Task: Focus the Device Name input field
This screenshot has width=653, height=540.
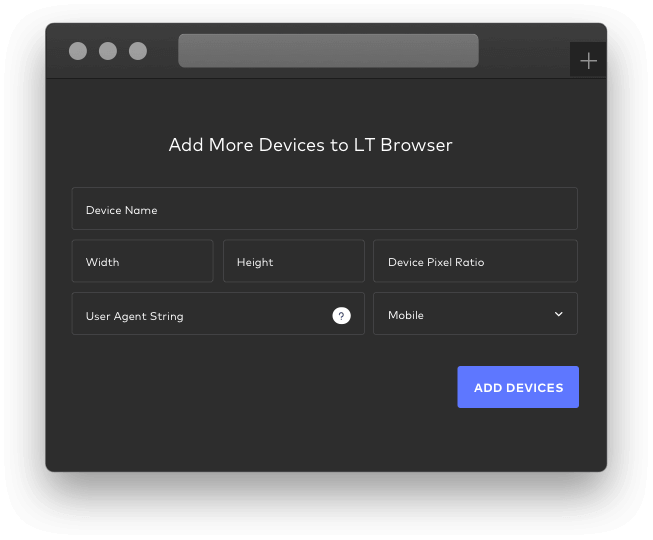Action: tap(324, 209)
